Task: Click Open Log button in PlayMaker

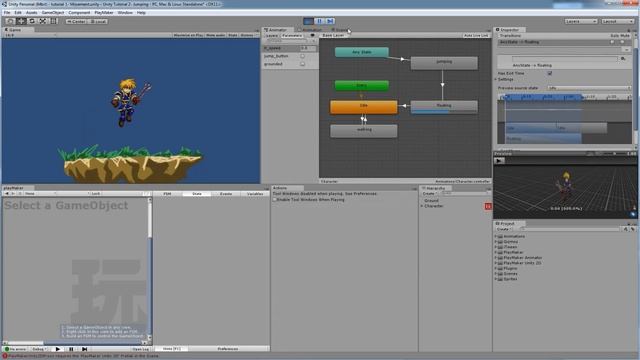Action: coord(140,349)
